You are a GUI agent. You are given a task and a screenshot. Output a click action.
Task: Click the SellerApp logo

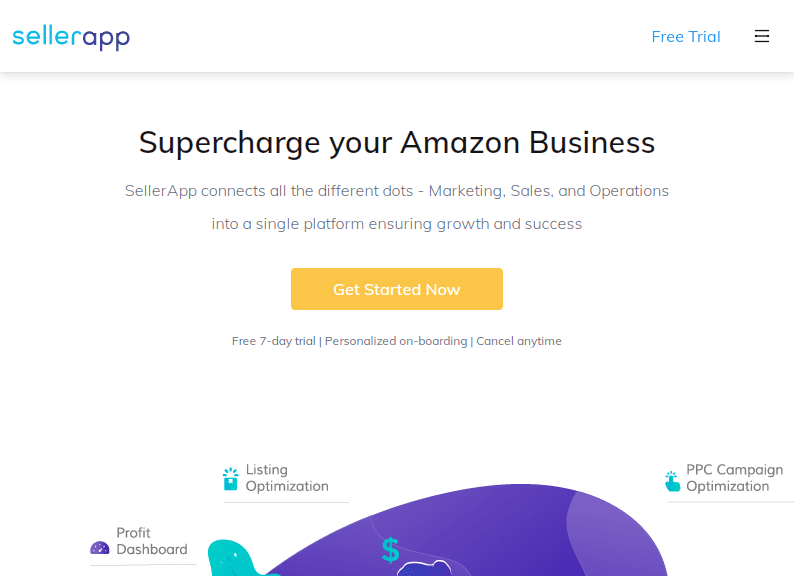pyautogui.click(x=71, y=37)
